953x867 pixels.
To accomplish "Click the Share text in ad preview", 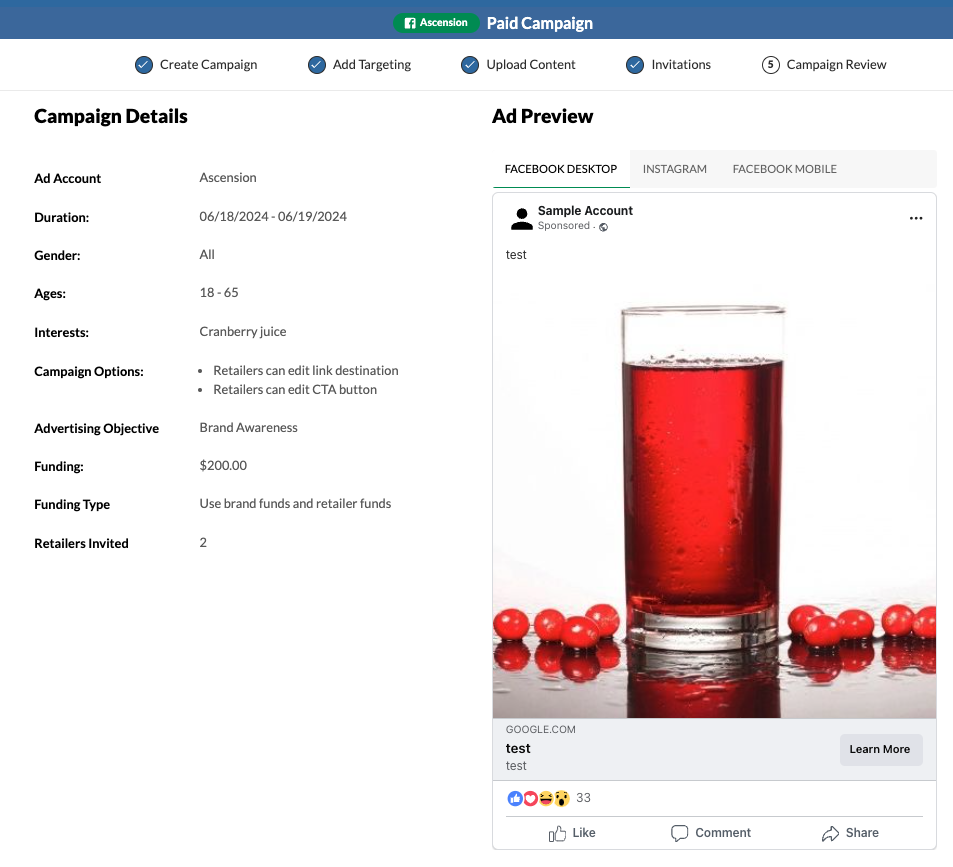I will tap(862, 833).
